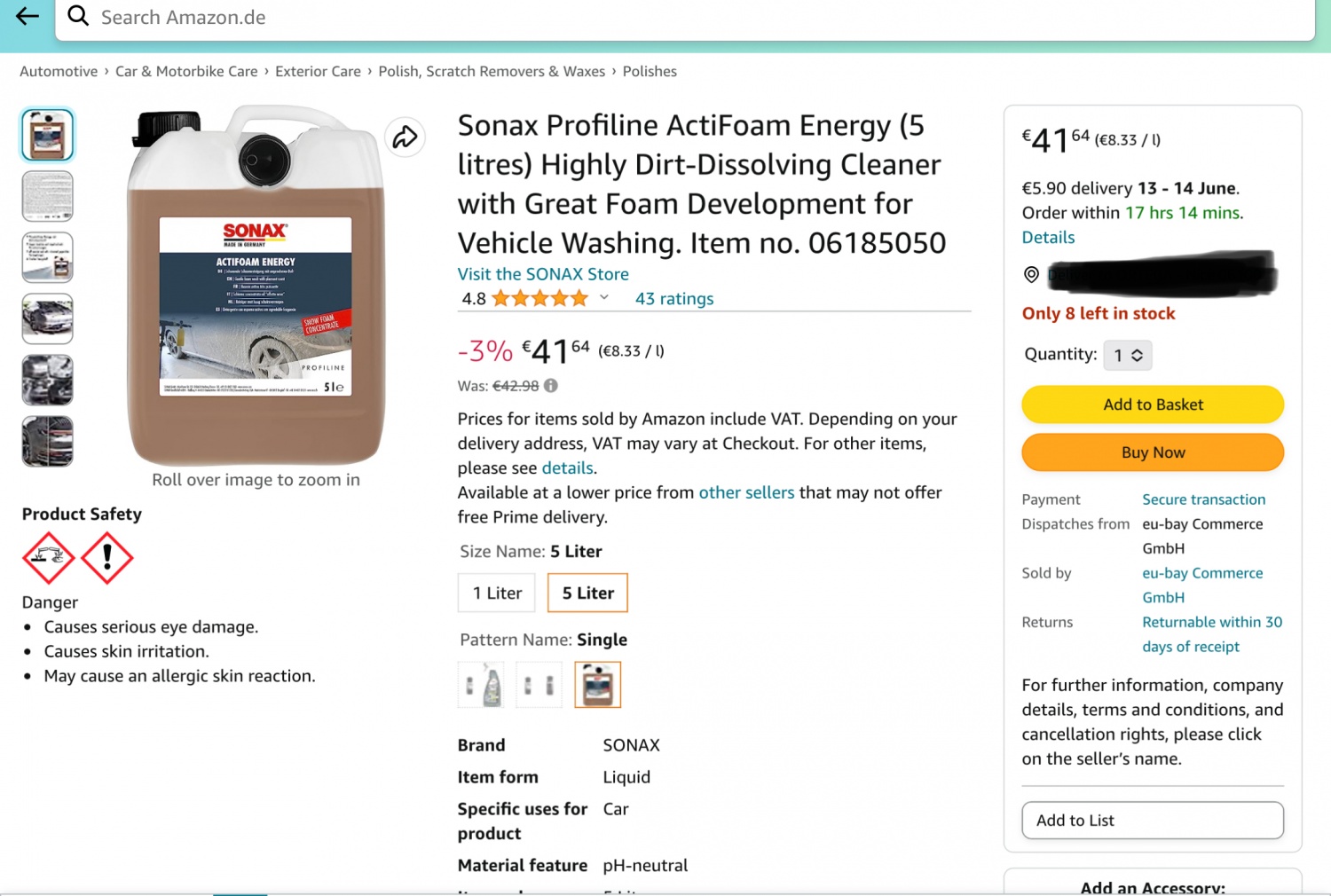The image size is (1331, 896).
Task: Open the Quantity dropdown
Action: click(x=1128, y=355)
